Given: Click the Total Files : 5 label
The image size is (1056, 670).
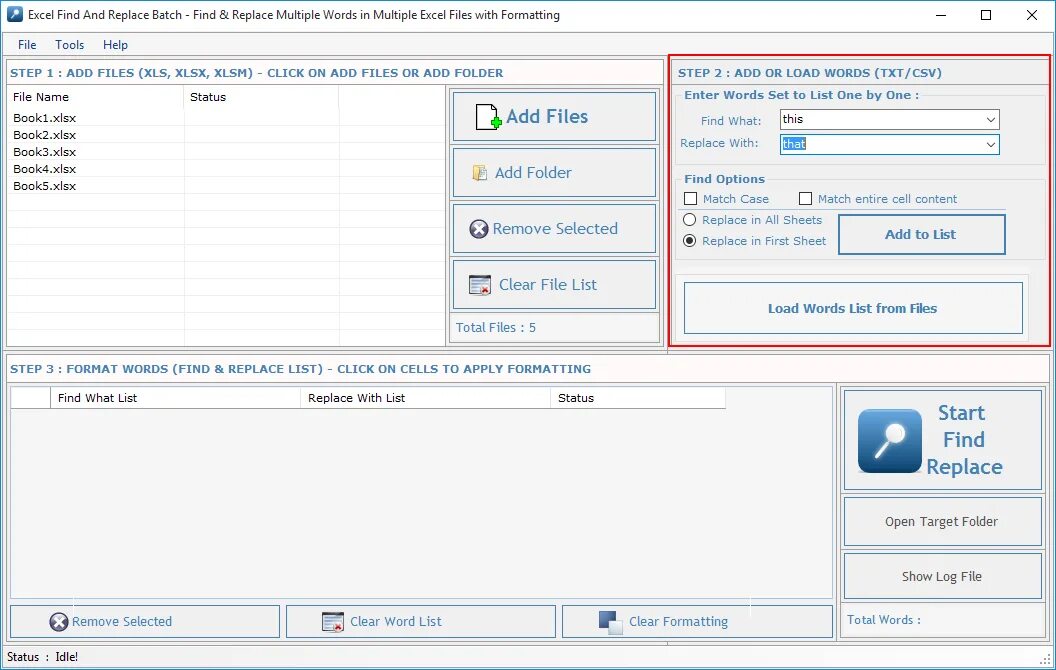Looking at the screenshot, I should [x=496, y=328].
